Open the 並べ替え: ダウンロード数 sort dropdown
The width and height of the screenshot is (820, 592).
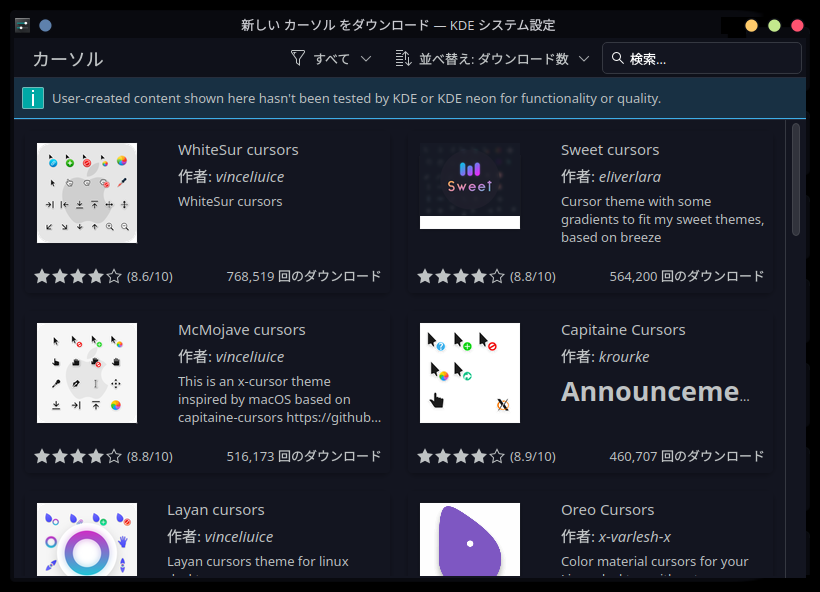(x=492, y=59)
